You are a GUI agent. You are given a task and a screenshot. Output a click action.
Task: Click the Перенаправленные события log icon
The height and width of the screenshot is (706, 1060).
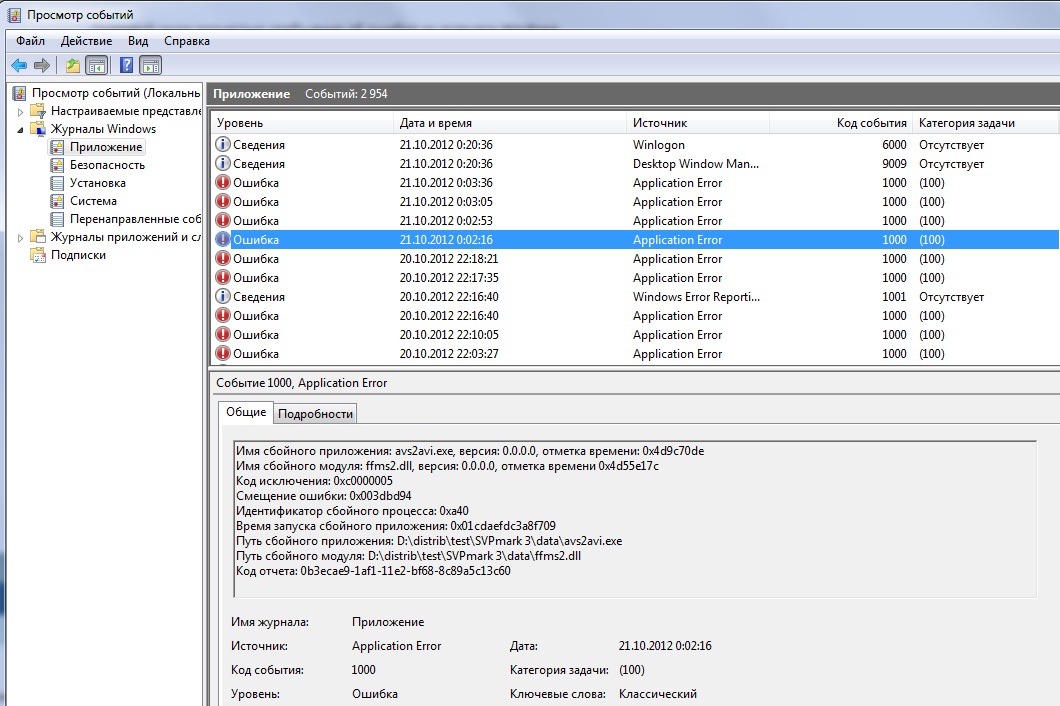(57, 219)
